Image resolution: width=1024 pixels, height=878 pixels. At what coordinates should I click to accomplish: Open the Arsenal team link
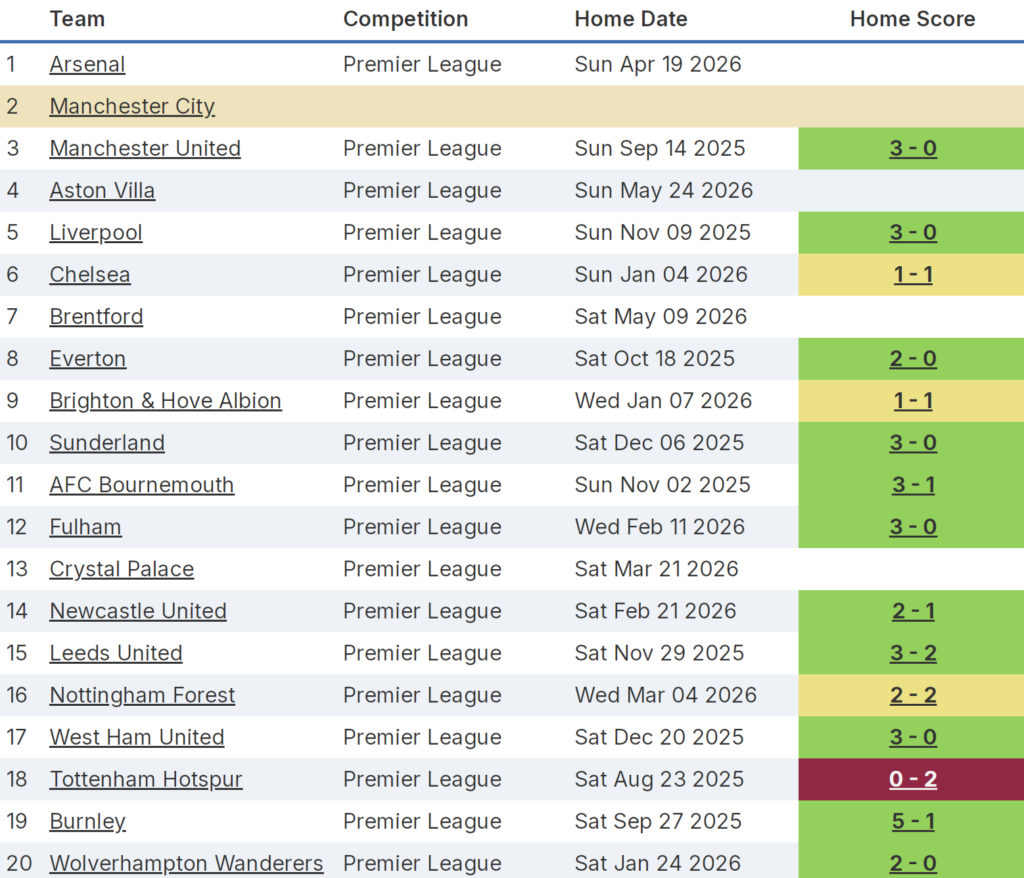coord(87,65)
